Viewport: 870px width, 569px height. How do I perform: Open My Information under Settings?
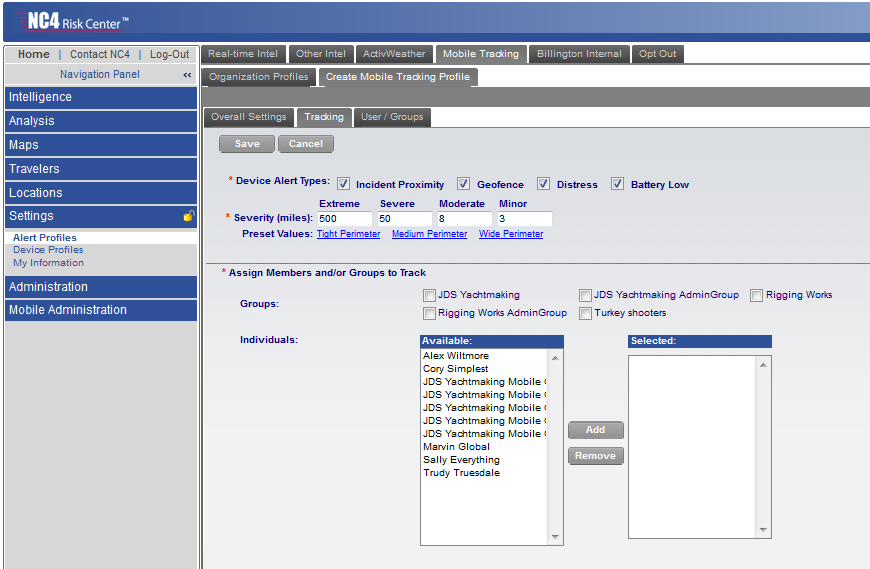coord(49,263)
